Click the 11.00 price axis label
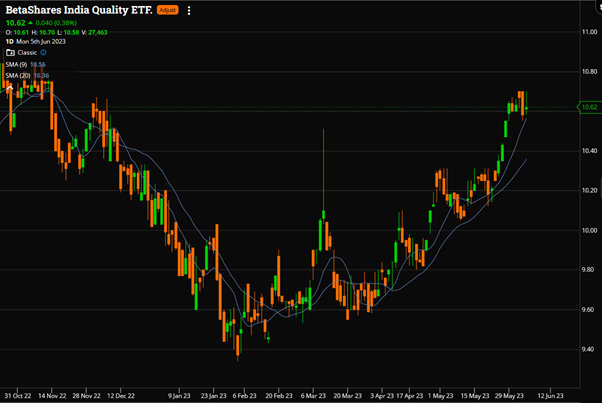The height and width of the screenshot is (403, 602). pyautogui.click(x=589, y=32)
